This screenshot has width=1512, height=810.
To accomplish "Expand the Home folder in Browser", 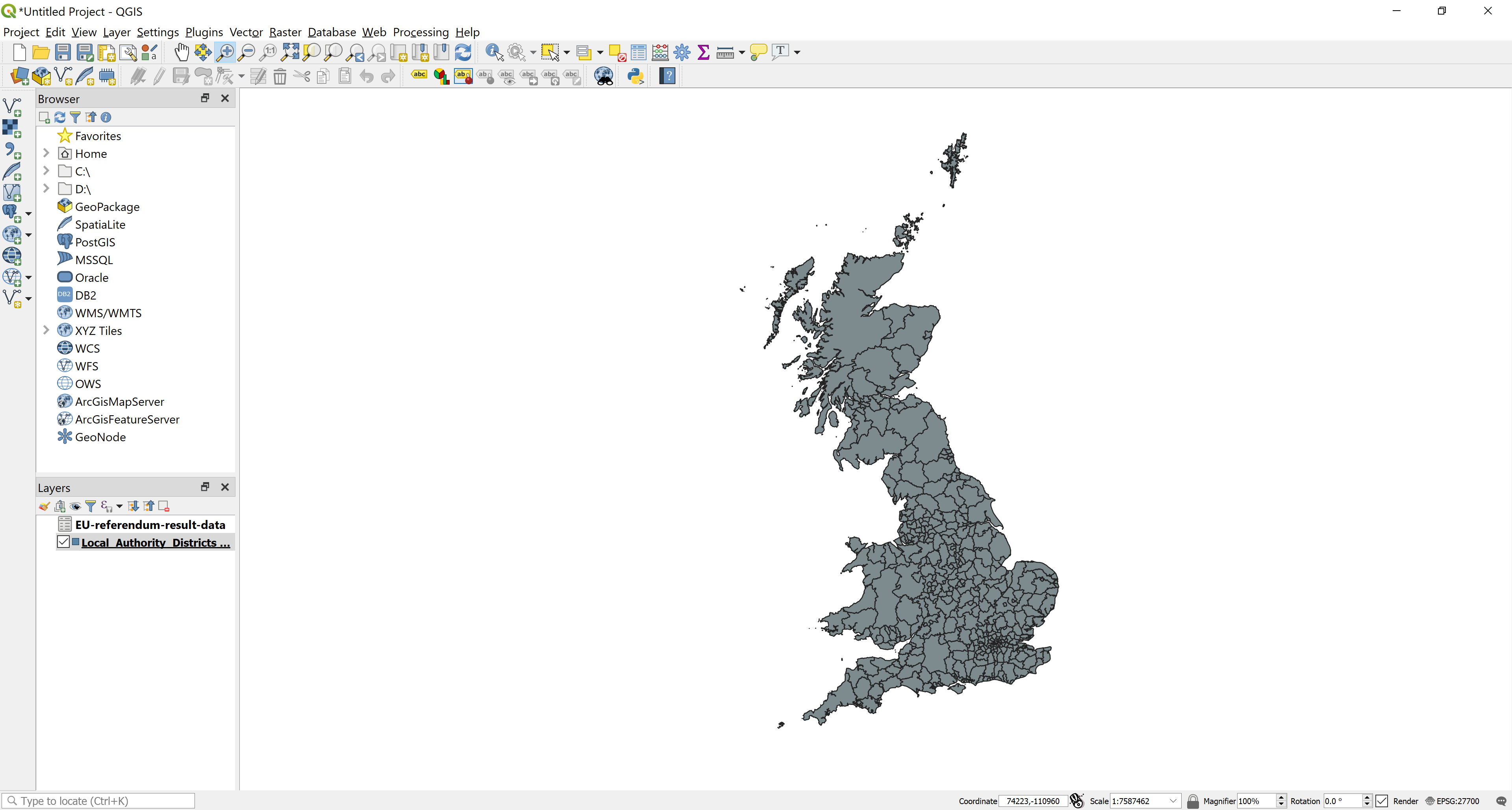I will pos(46,153).
